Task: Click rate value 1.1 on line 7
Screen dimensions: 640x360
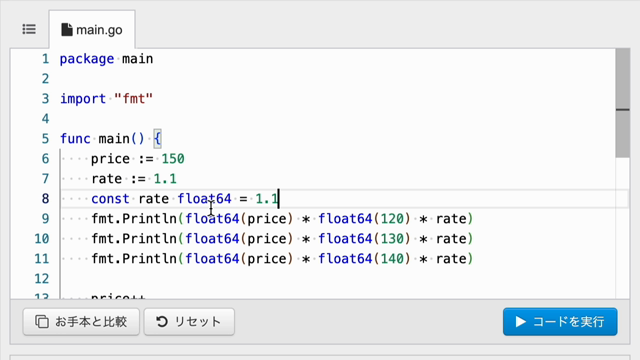Action: pos(165,179)
